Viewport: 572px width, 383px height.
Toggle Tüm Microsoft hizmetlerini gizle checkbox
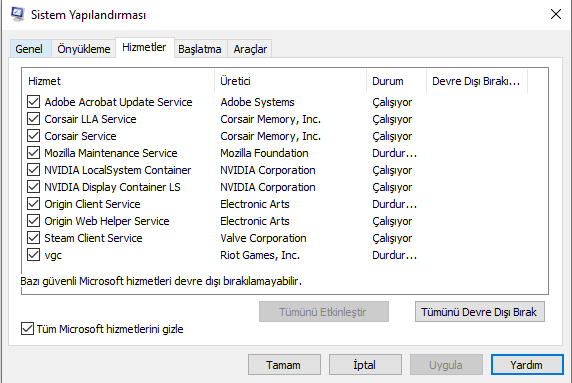(27, 329)
